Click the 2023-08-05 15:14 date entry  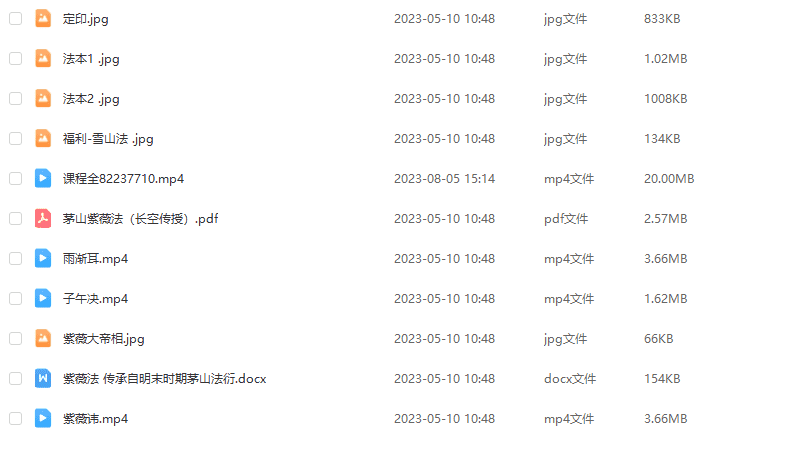[x=444, y=179]
